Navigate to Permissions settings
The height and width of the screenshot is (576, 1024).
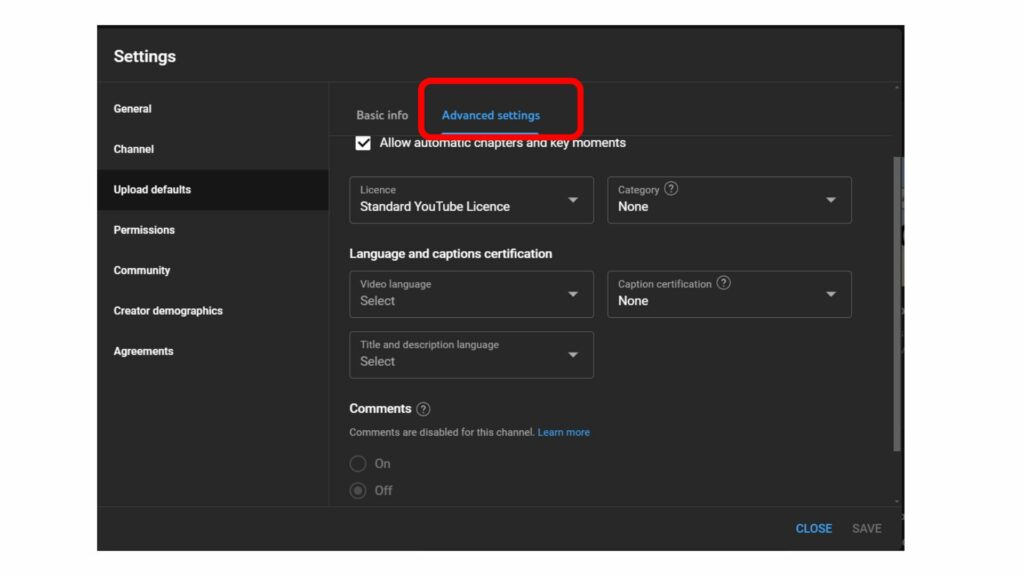pyautogui.click(x=143, y=229)
